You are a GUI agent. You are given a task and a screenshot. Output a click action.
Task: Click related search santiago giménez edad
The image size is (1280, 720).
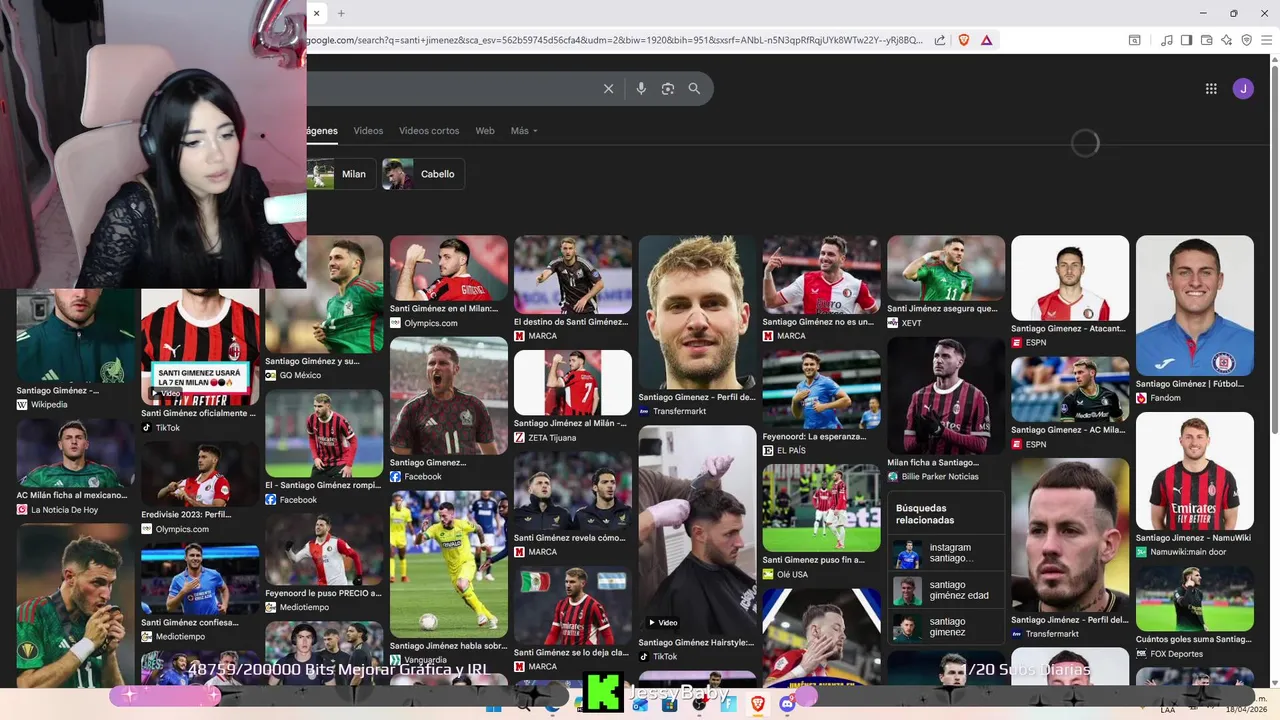point(947,590)
